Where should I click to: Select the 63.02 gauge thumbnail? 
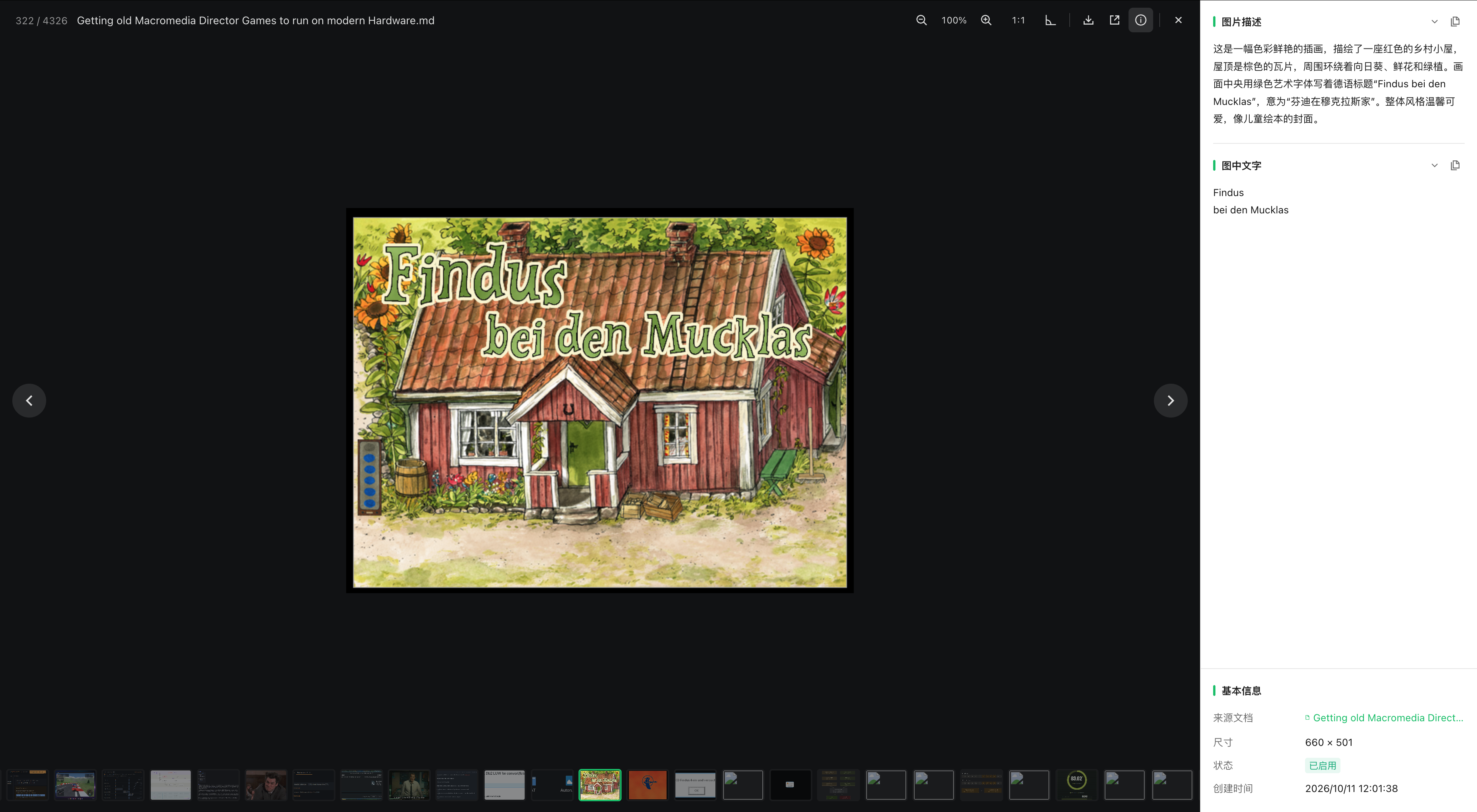1077,785
